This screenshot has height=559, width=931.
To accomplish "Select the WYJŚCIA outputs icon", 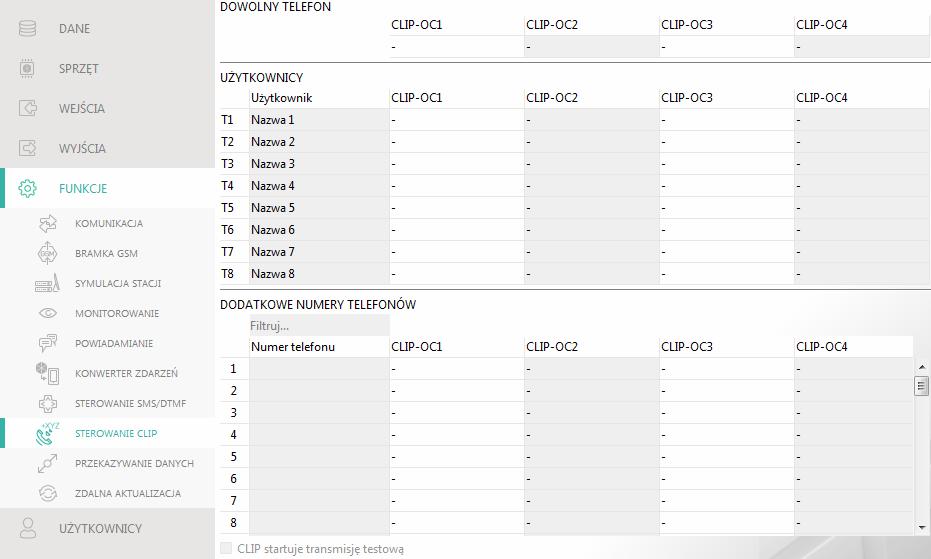I will click(27, 148).
